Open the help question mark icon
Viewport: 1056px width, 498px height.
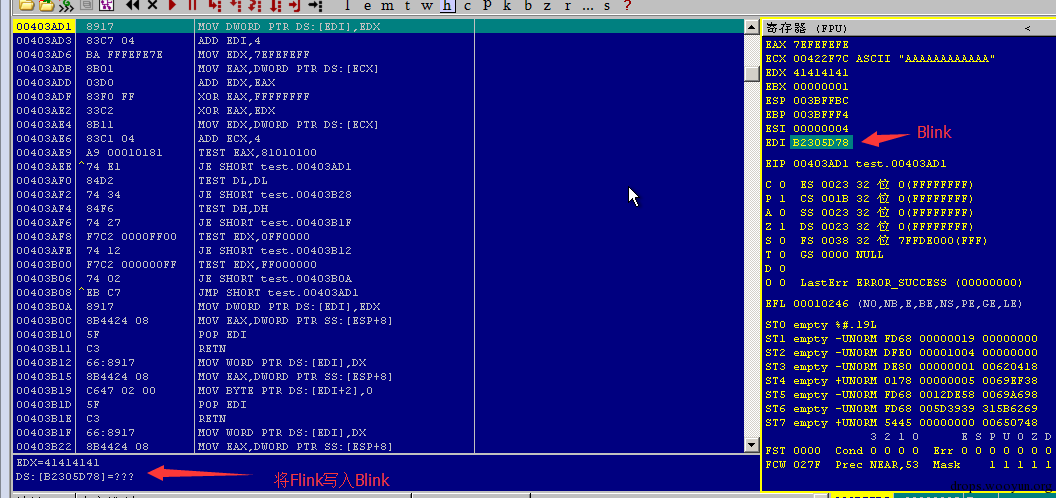(628, 5)
